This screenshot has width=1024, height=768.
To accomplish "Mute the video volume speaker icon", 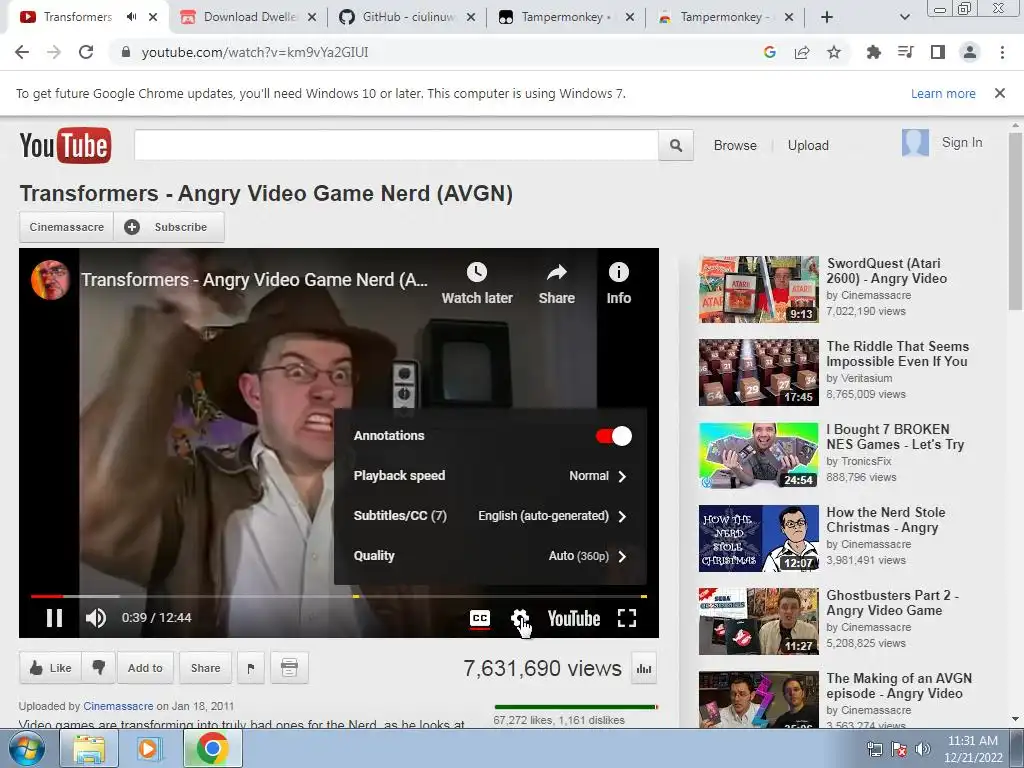I will pos(95,618).
